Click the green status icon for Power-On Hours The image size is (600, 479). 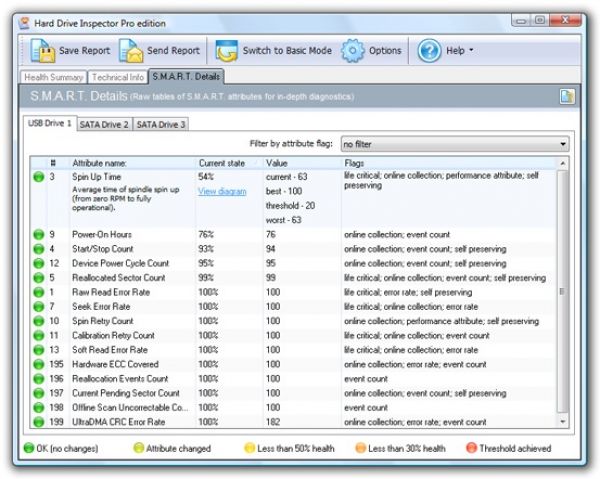coord(37,235)
